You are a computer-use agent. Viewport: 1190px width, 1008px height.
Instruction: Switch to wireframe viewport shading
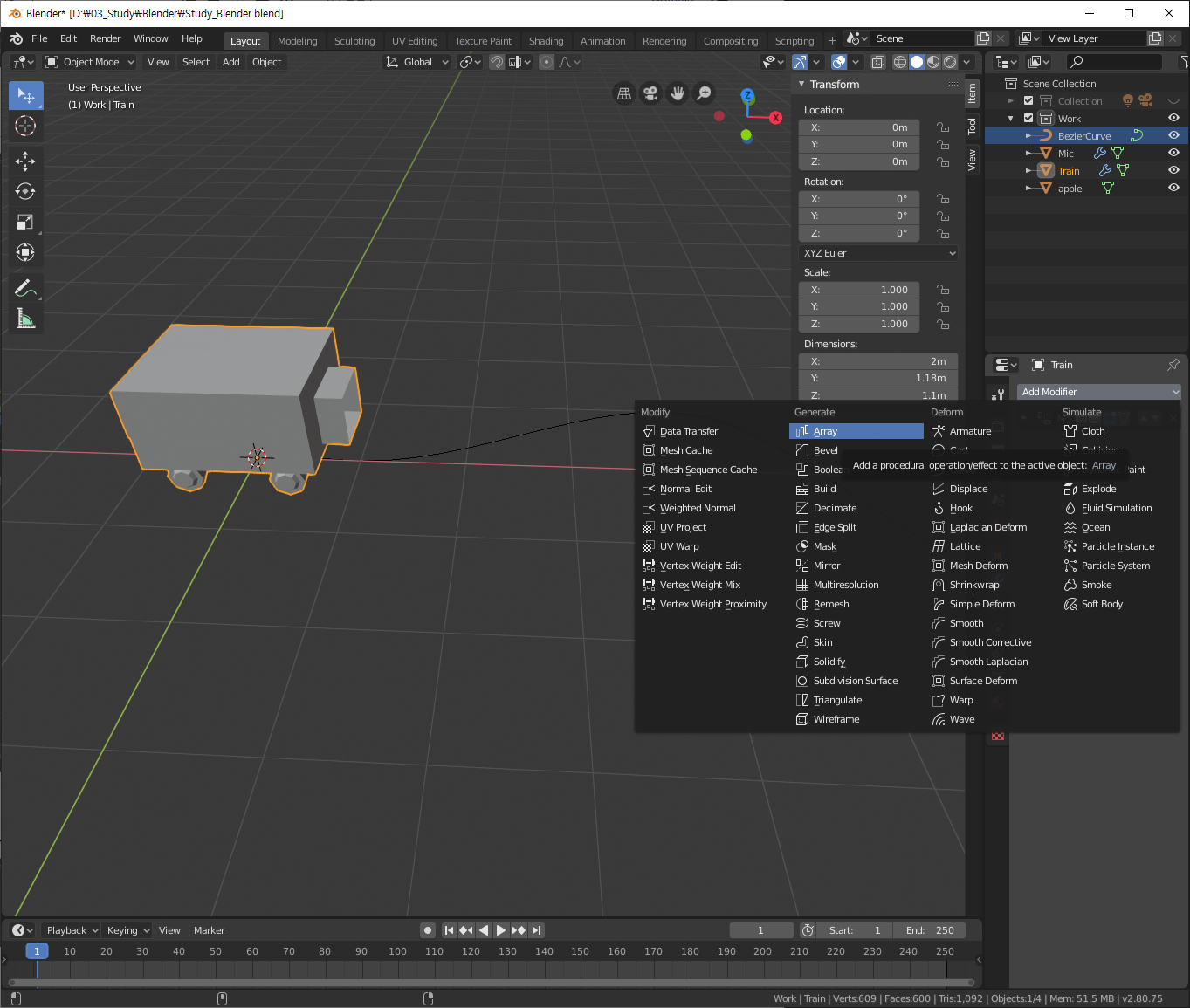click(x=900, y=62)
